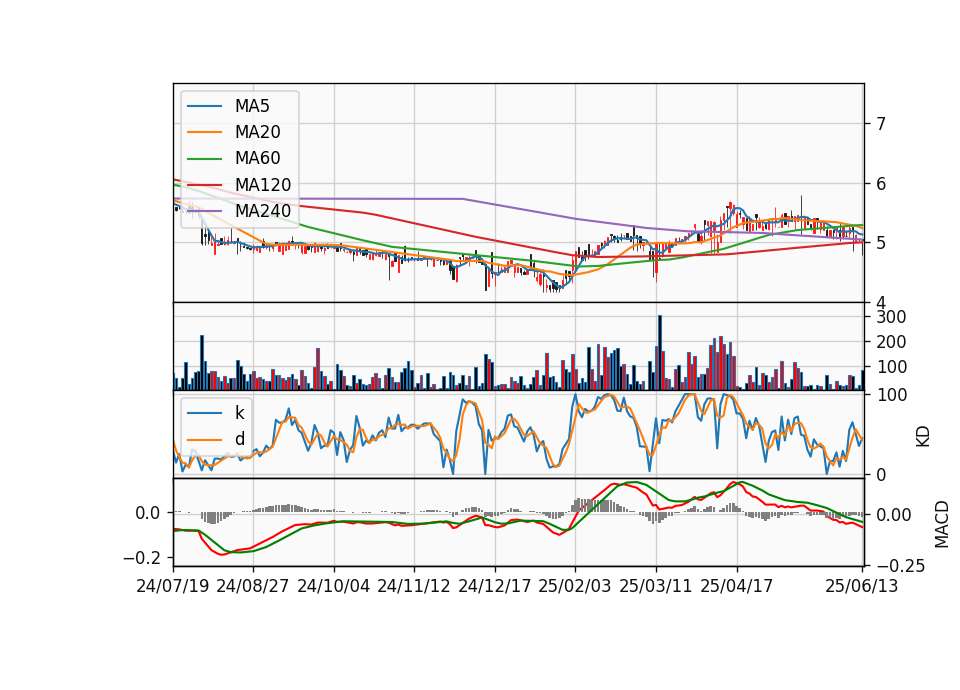Click the MA240 legend label
The image size is (960, 690).
tap(263, 211)
